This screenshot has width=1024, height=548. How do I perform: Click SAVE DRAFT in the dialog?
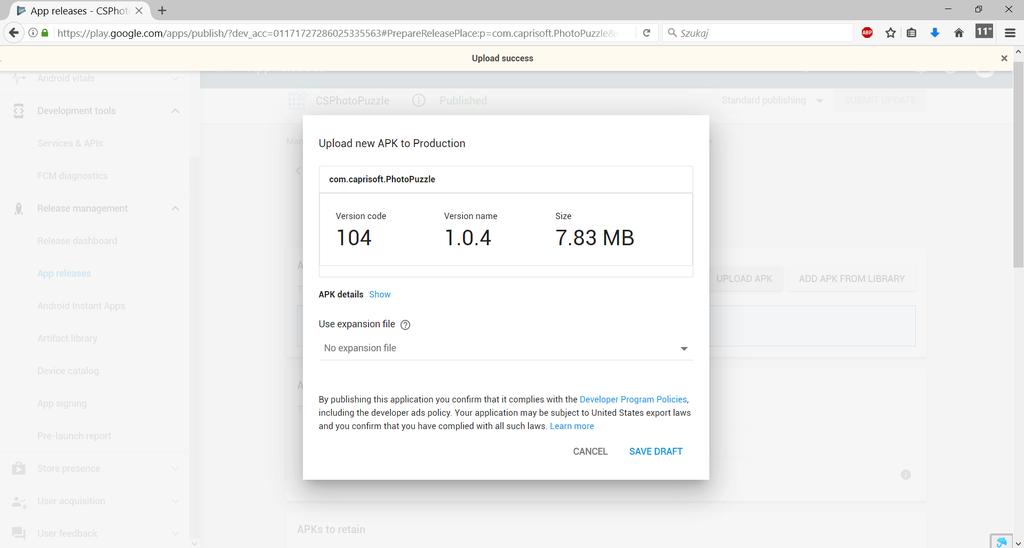coord(656,451)
